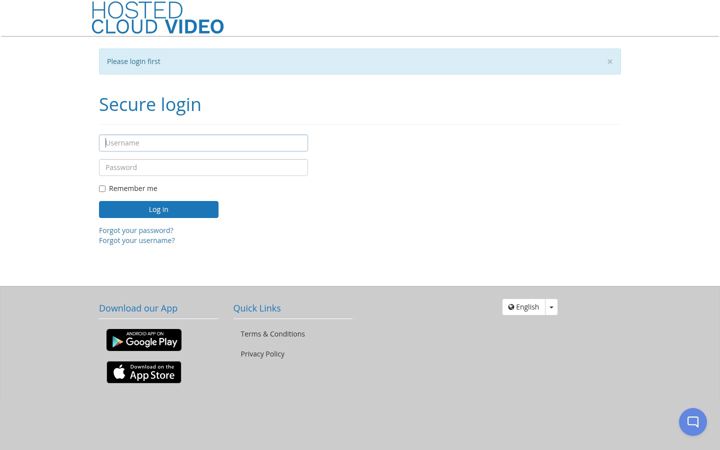Select the Password input field
Viewport: 720px width, 450px height.
203,168
